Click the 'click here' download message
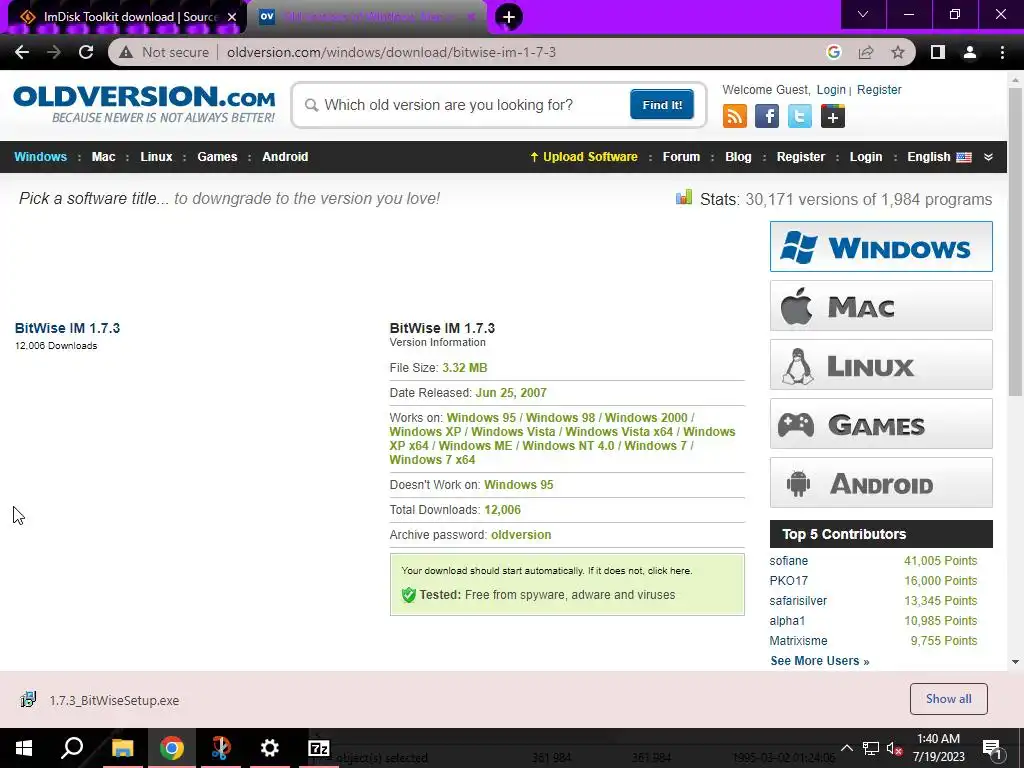The height and width of the screenshot is (768, 1024). pyautogui.click(x=669, y=570)
